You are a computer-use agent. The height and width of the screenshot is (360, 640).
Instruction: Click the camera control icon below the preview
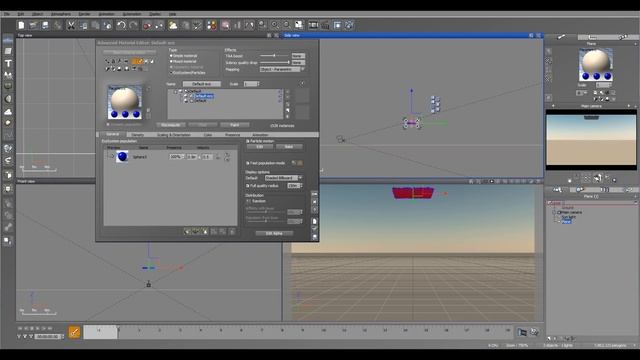[598, 178]
